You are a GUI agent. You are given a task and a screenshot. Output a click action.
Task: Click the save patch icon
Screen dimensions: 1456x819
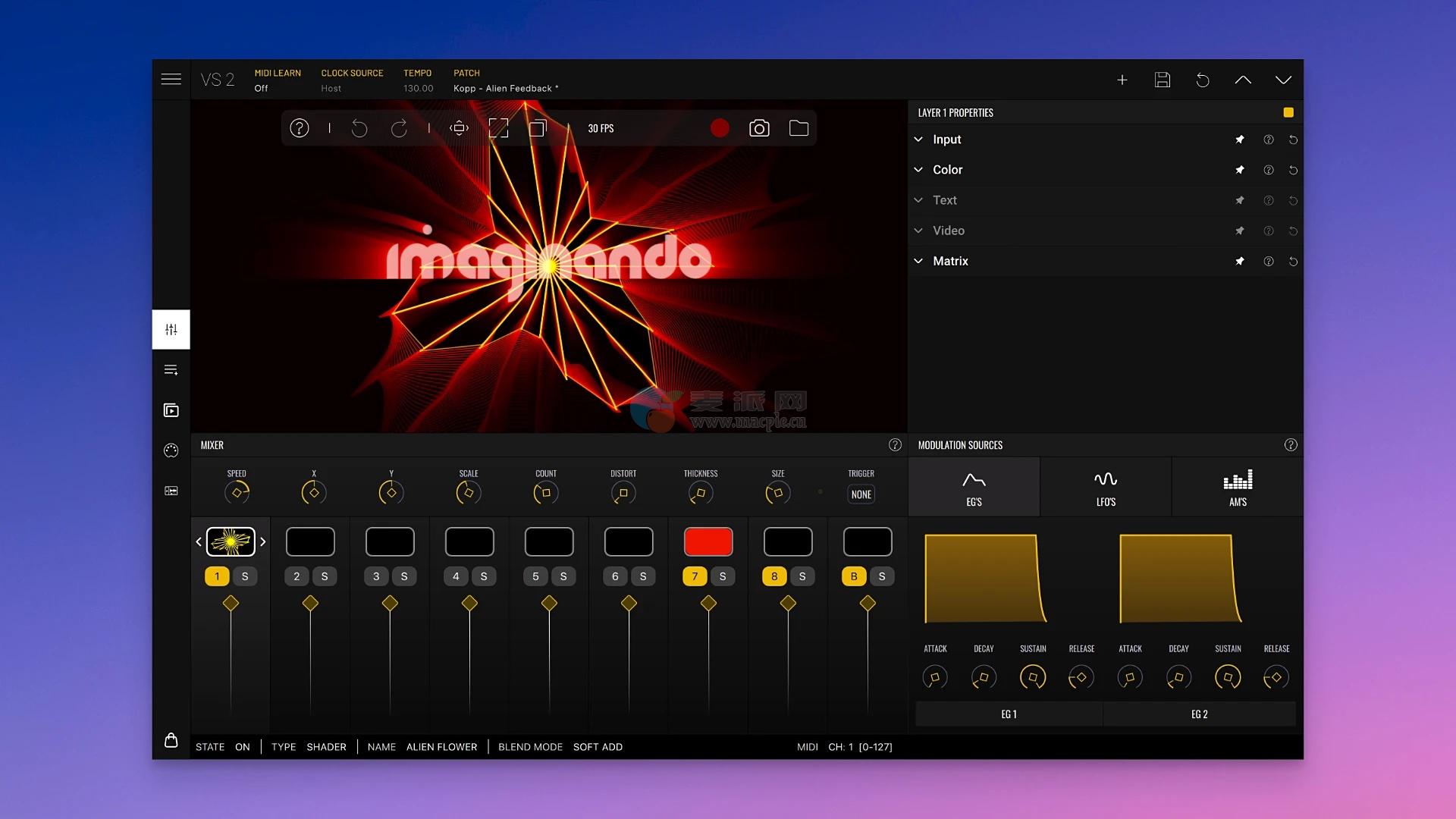click(1163, 80)
